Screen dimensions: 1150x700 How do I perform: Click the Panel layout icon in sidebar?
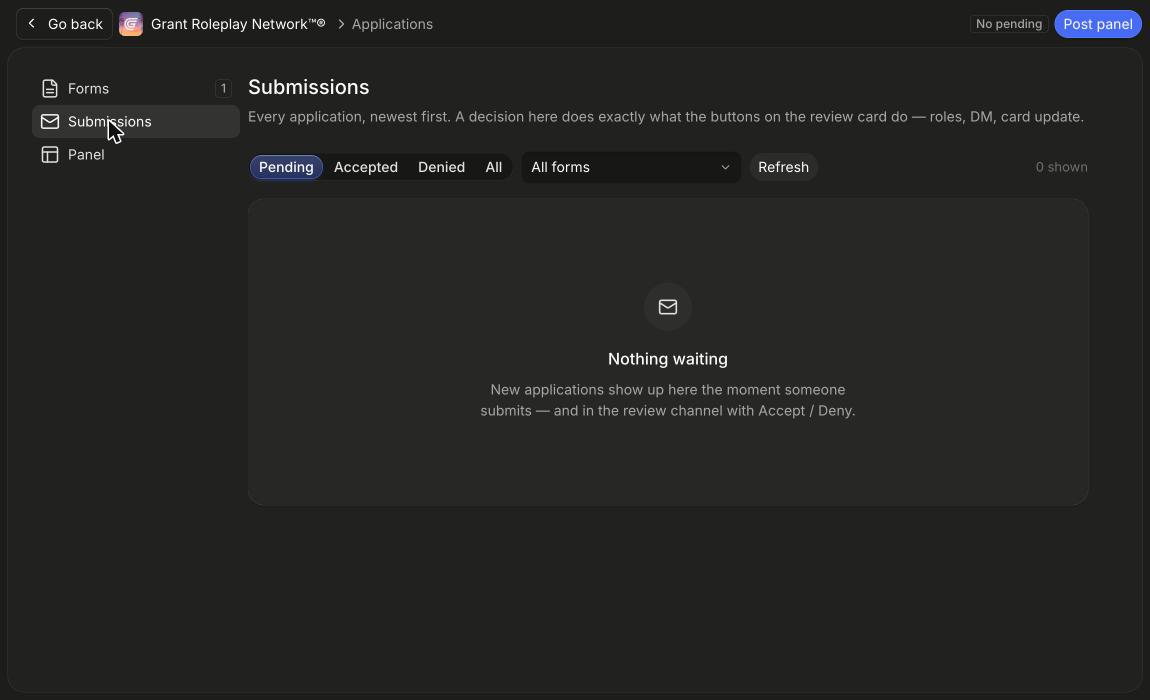[x=49, y=155]
